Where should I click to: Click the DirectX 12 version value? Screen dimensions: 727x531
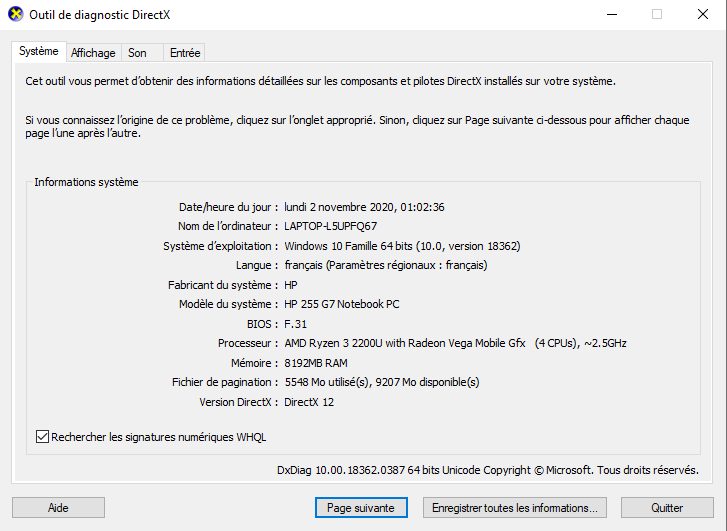click(309, 402)
